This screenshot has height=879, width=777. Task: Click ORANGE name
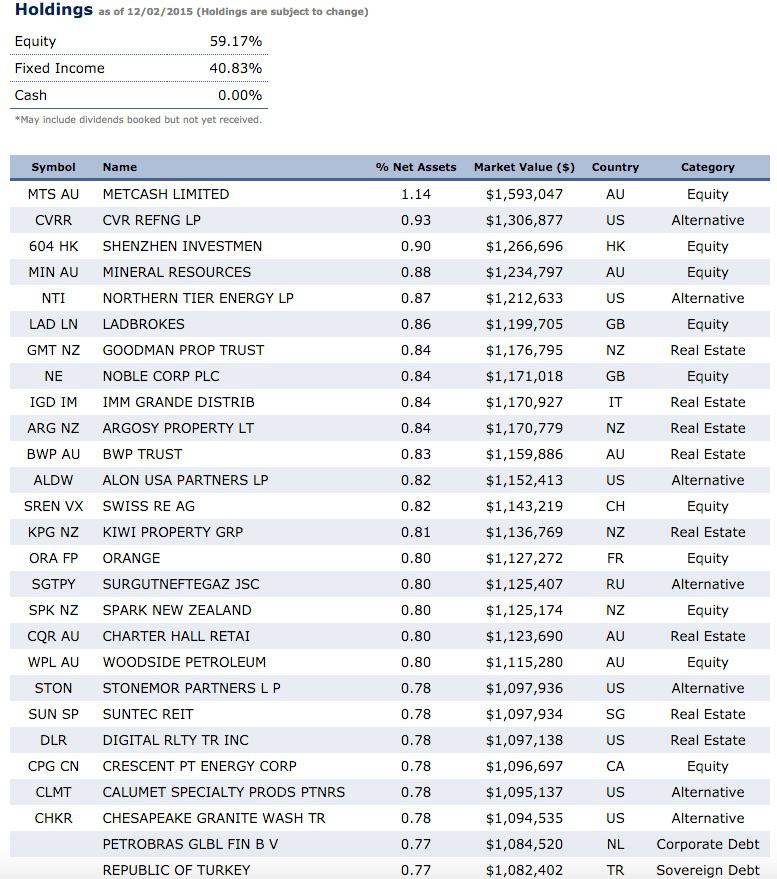click(131, 558)
